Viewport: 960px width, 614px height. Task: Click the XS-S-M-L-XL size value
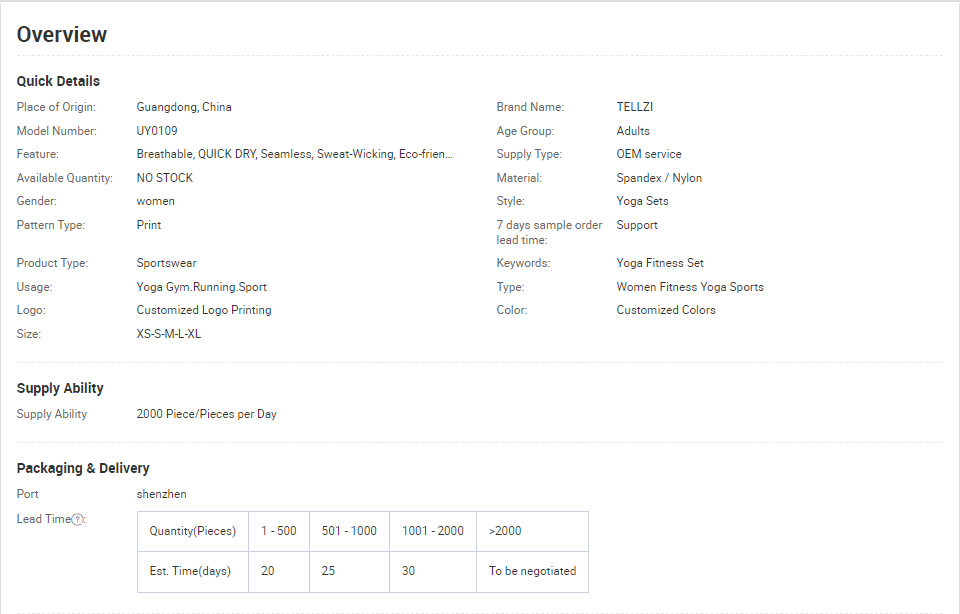tap(168, 334)
